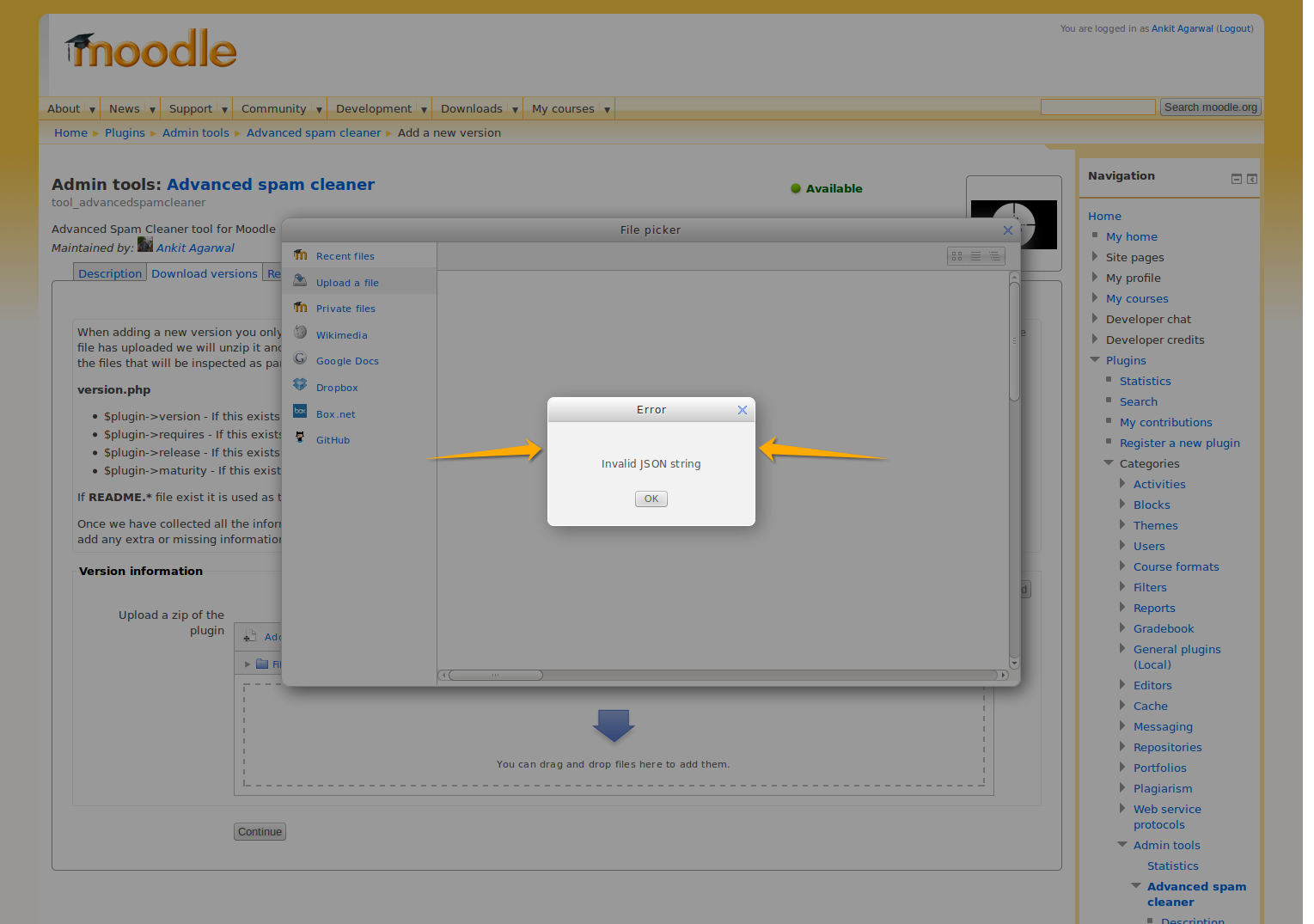Screen dimensions: 1314x924
Task: Select the Description tab
Action: [110, 273]
